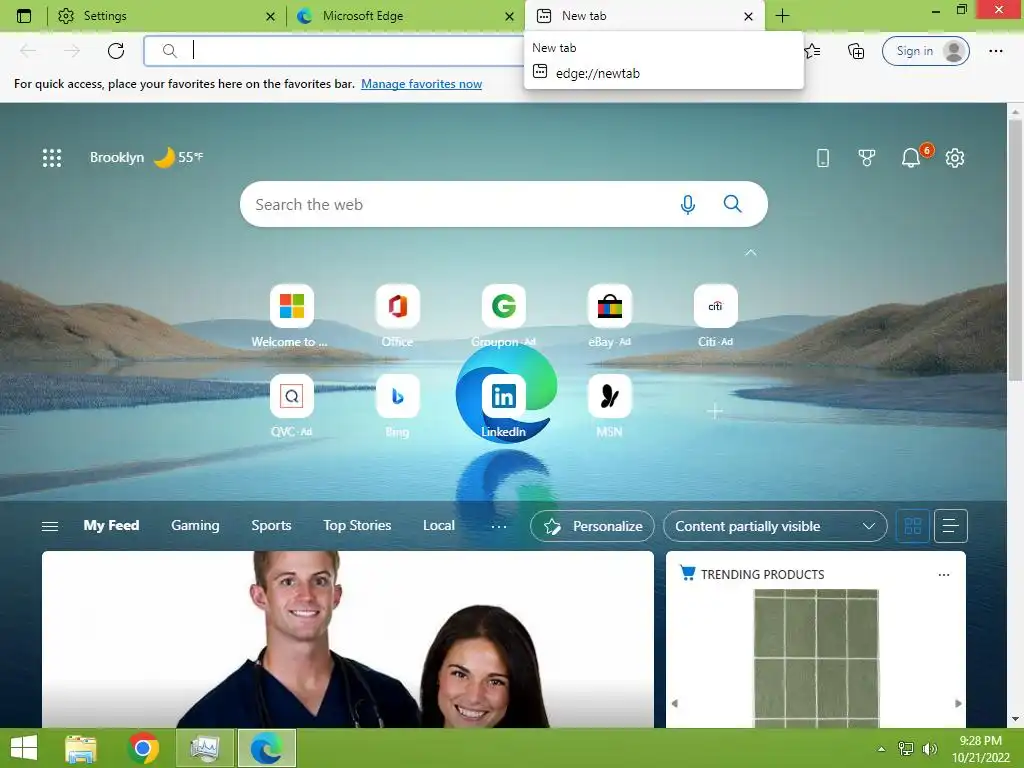This screenshot has height=768, width=1024.
Task: Show previous trending product arrow
Action: pyautogui.click(x=675, y=703)
